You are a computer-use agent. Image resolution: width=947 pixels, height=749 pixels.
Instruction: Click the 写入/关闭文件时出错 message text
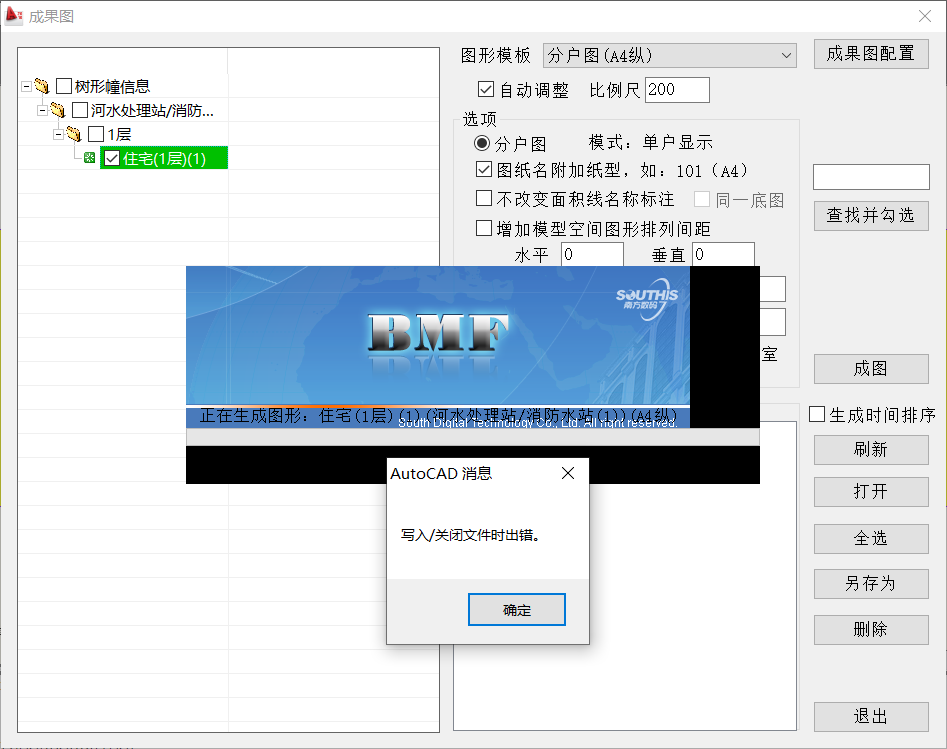(470, 535)
